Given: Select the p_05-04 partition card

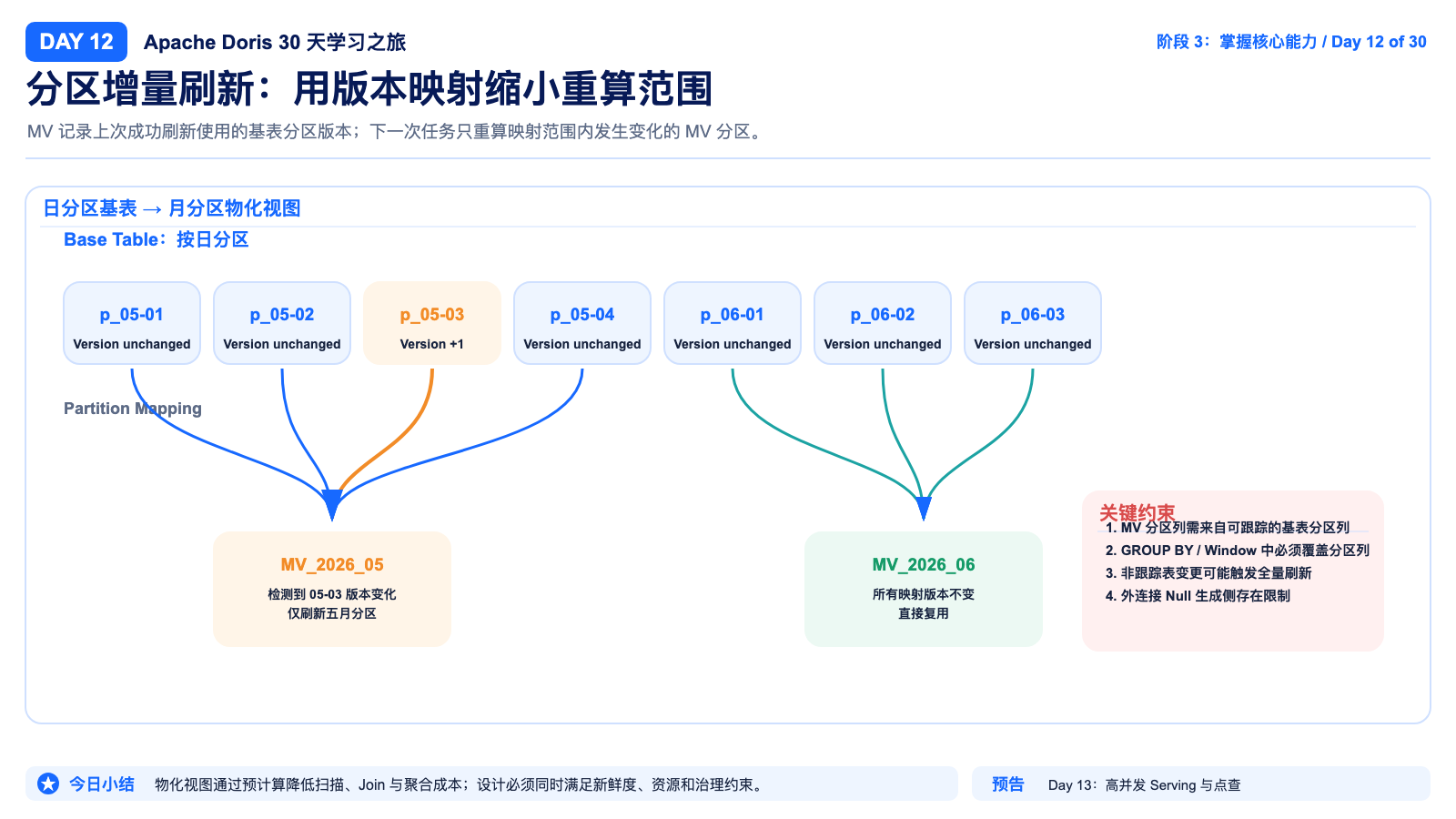Looking at the screenshot, I should click(582, 323).
